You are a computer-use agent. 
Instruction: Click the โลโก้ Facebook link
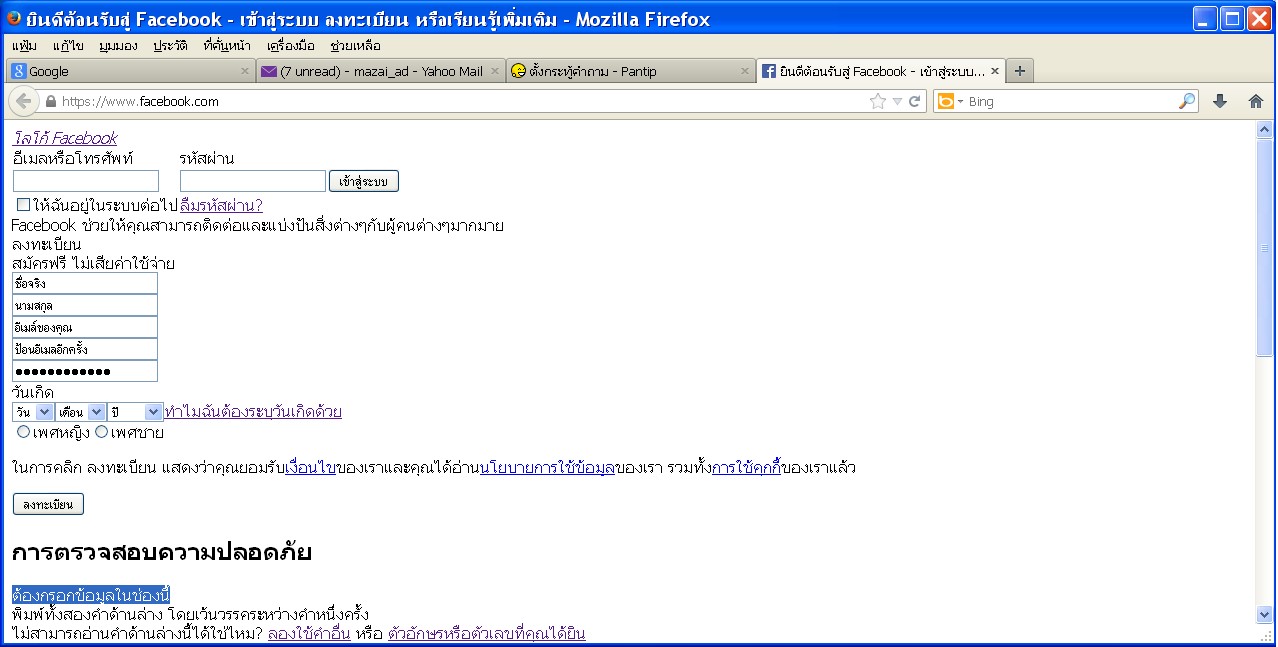(65, 138)
